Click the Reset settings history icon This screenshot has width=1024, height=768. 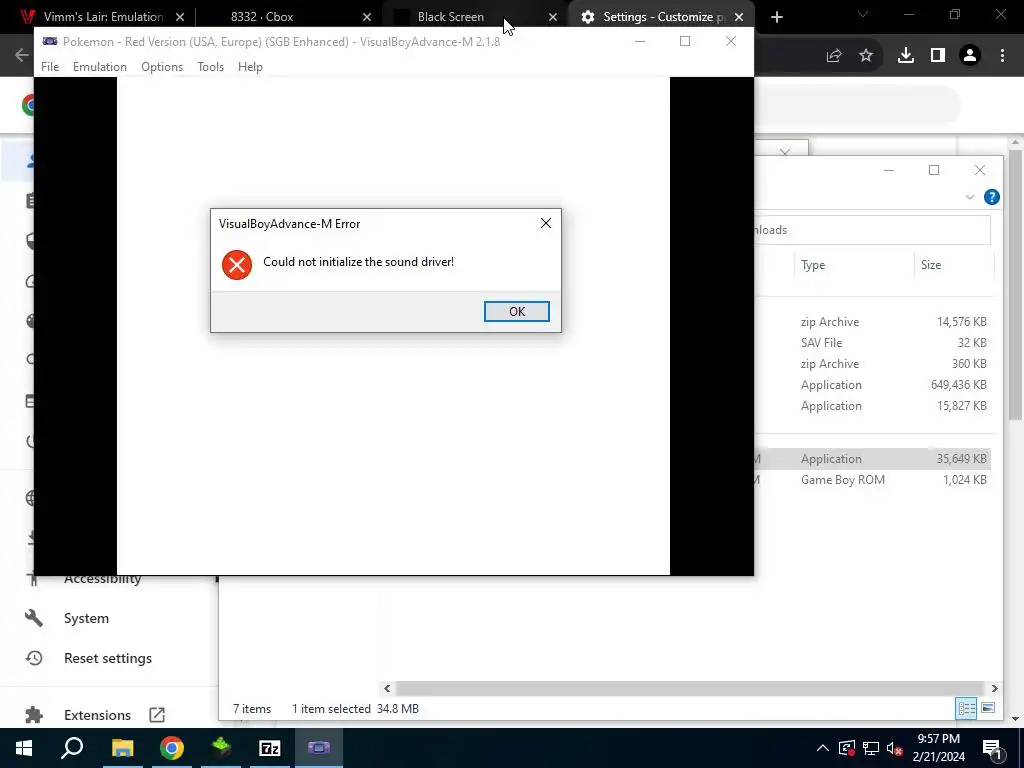click(x=34, y=658)
